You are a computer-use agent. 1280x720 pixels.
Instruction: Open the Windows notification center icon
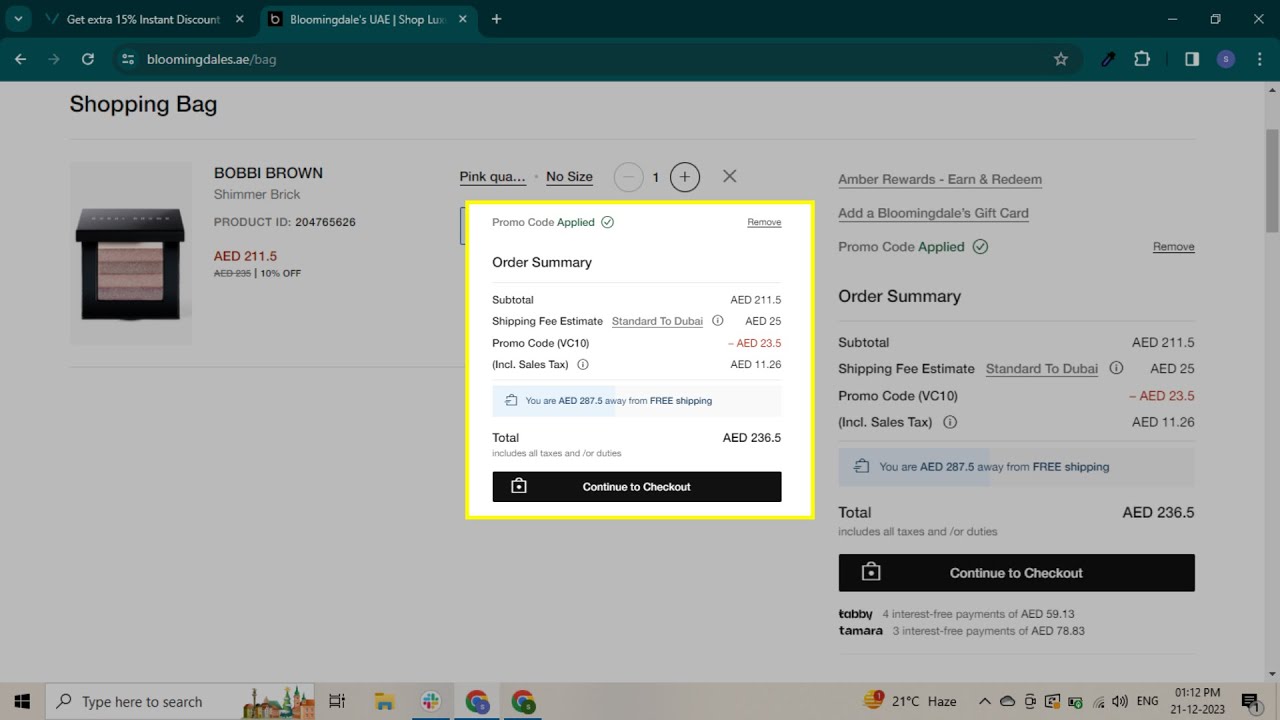(1250, 702)
